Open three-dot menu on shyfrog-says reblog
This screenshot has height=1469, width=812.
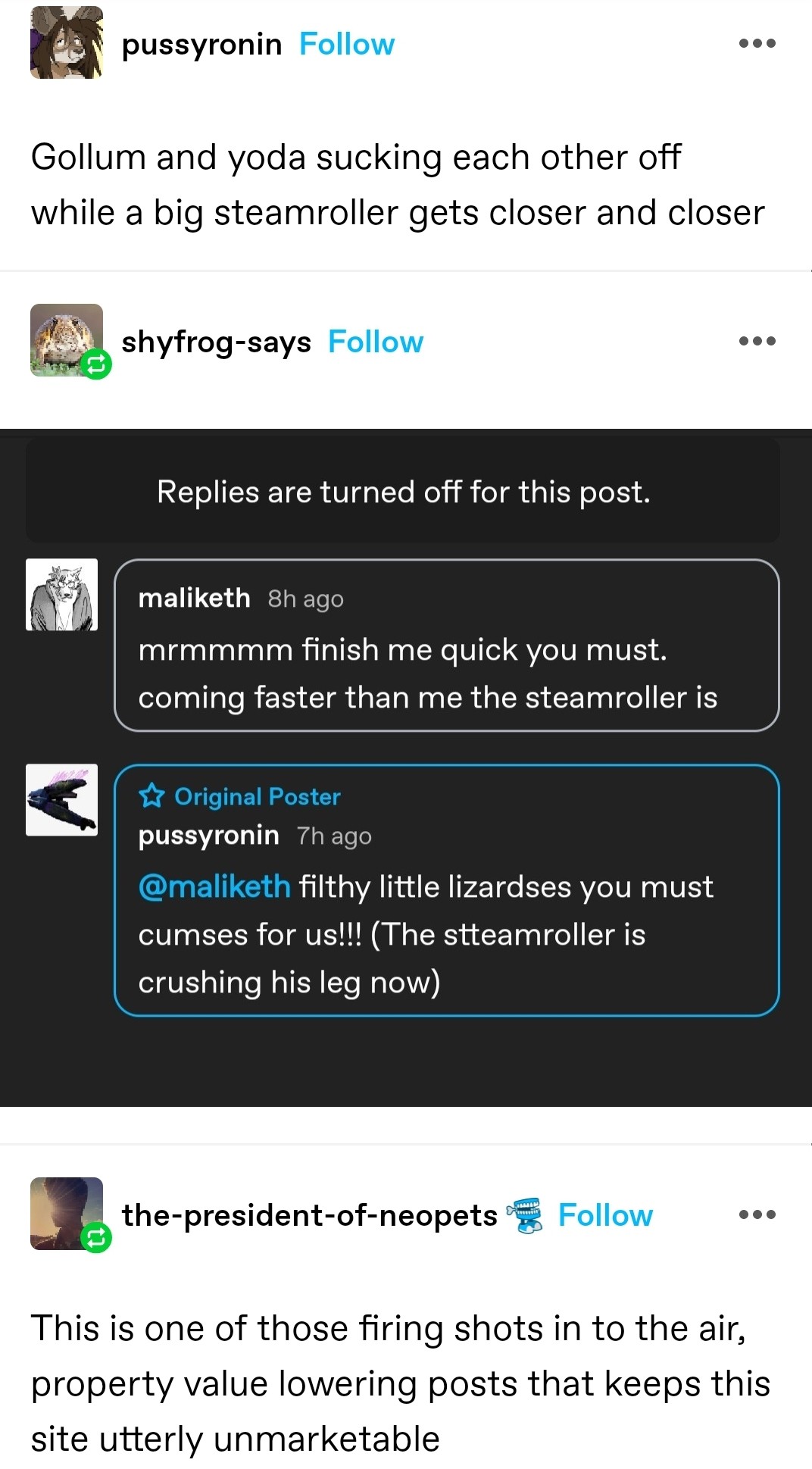[757, 341]
